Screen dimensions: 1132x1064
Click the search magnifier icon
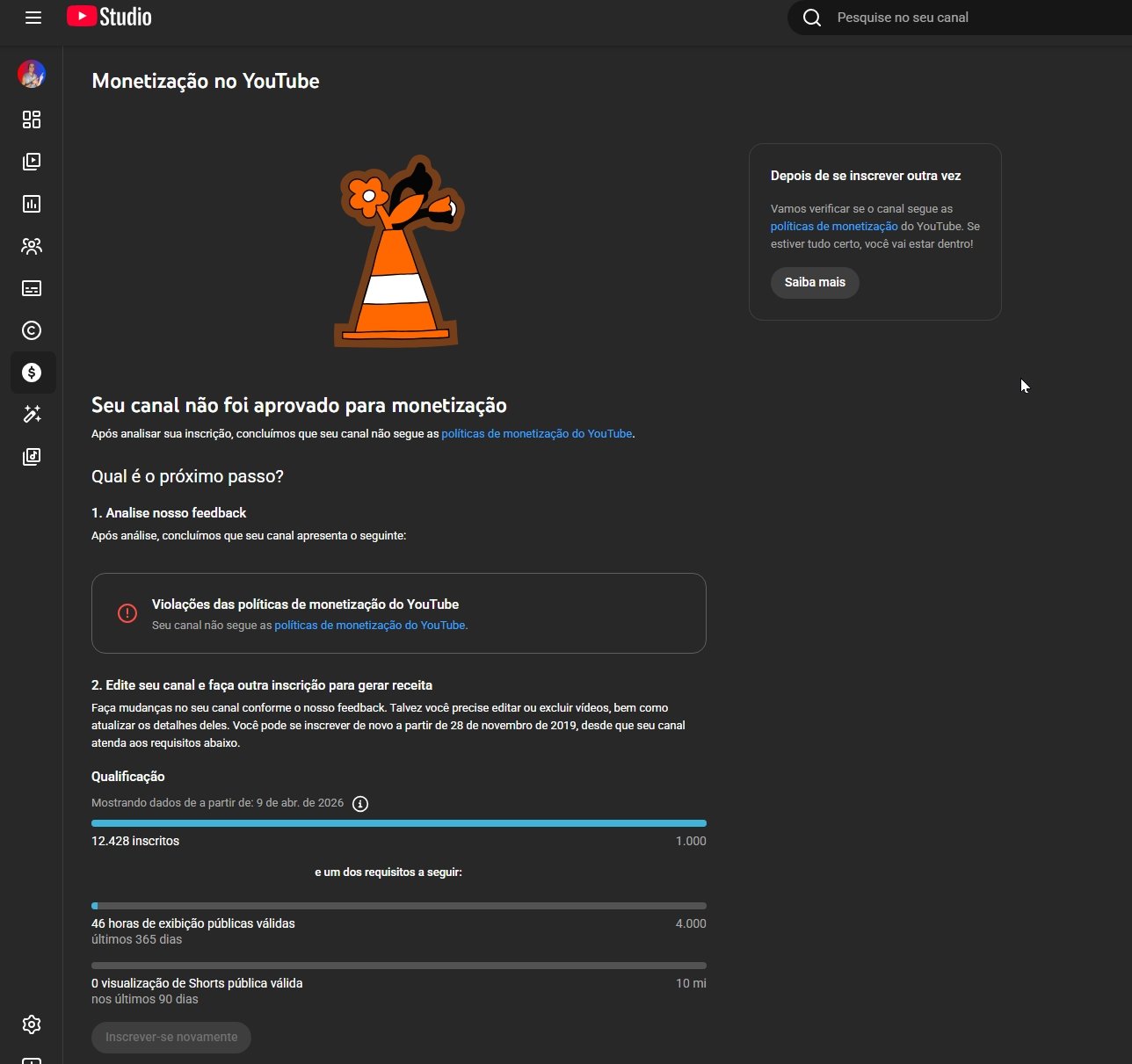click(812, 18)
